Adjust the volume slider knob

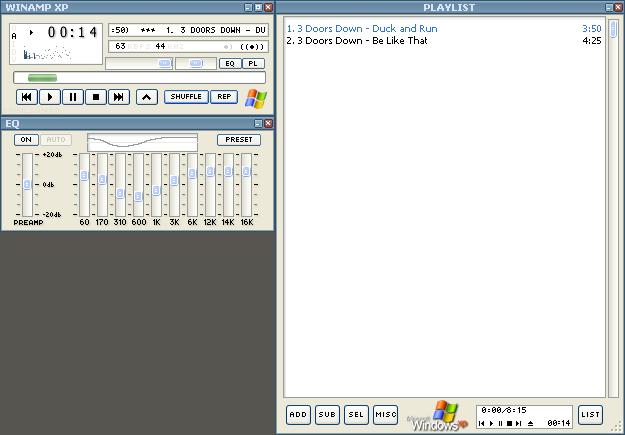[x=164, y=63]
